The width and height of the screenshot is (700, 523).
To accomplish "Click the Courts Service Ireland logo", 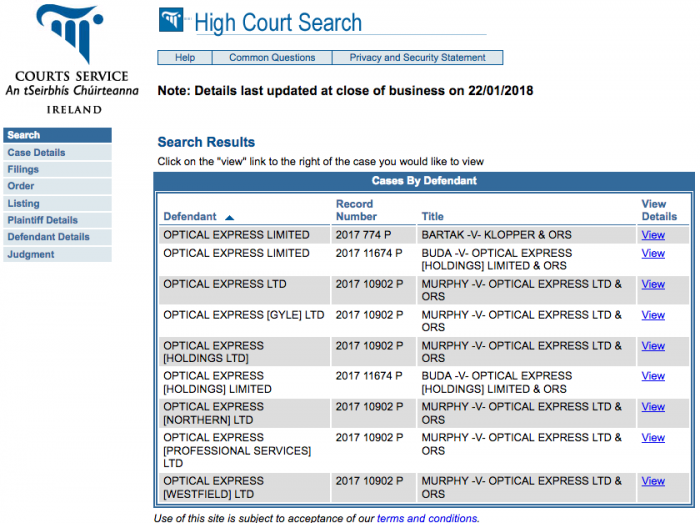I will 72,59.
